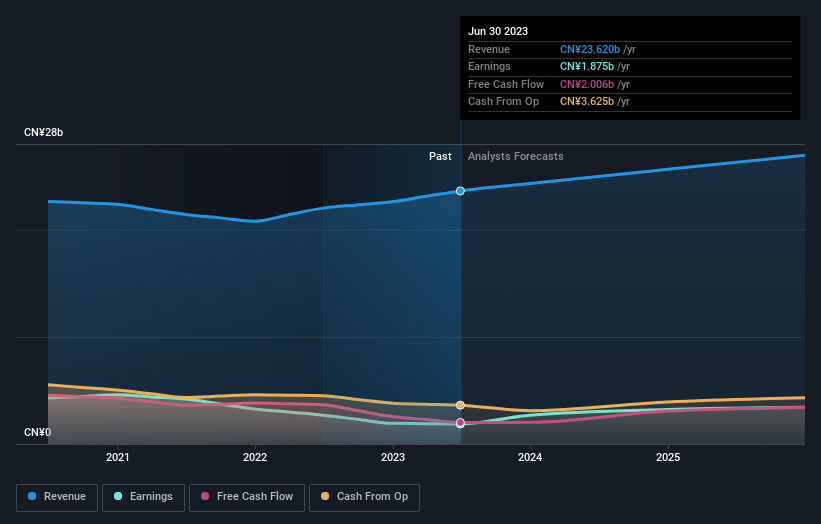Click the Past label on the chart

tap(440, 157)
